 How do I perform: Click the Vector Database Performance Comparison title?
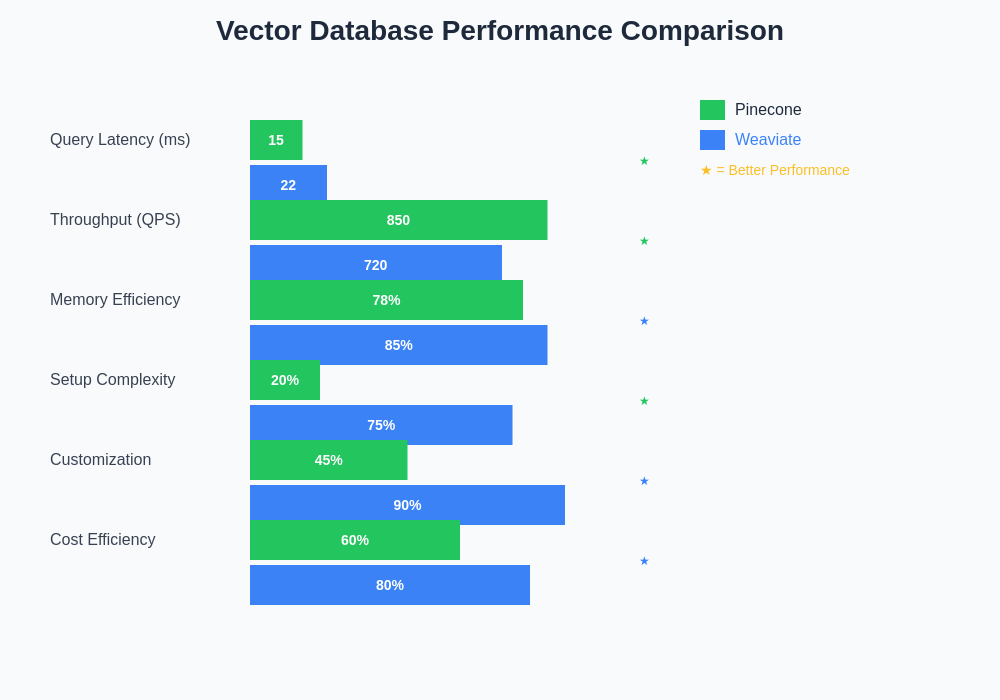[x=500, y=31]
